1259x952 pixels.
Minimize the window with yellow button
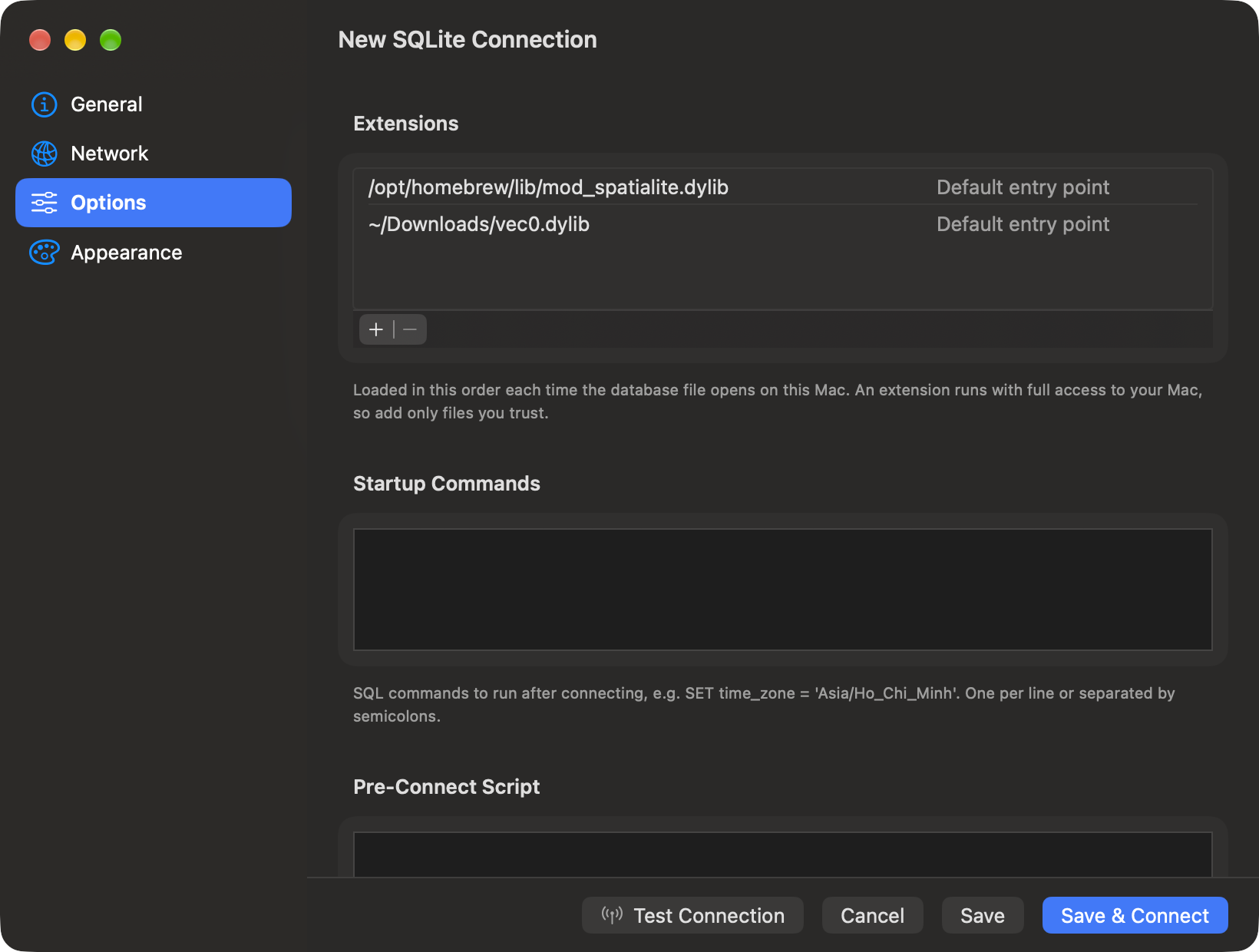(75, 40)
